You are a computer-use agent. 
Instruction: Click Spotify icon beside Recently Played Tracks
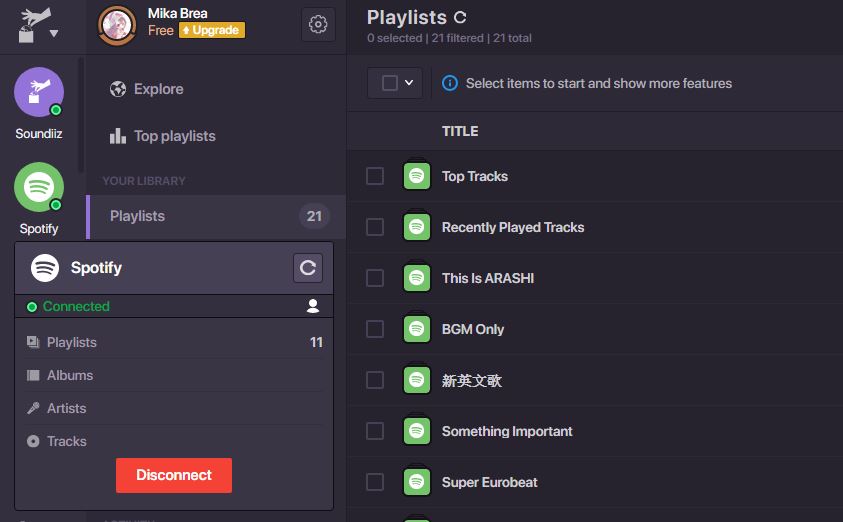coord(417,226)
